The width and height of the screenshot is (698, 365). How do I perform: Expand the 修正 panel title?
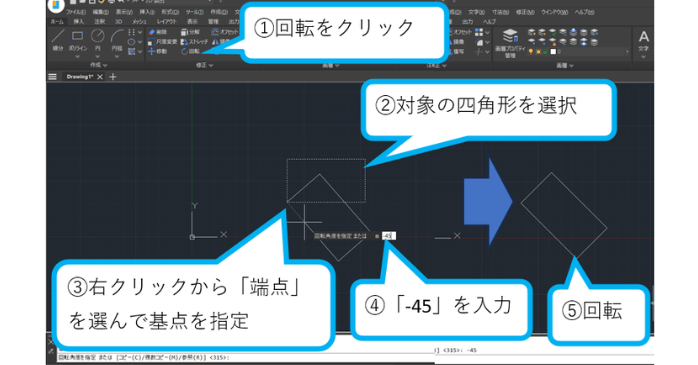point(204,65)
